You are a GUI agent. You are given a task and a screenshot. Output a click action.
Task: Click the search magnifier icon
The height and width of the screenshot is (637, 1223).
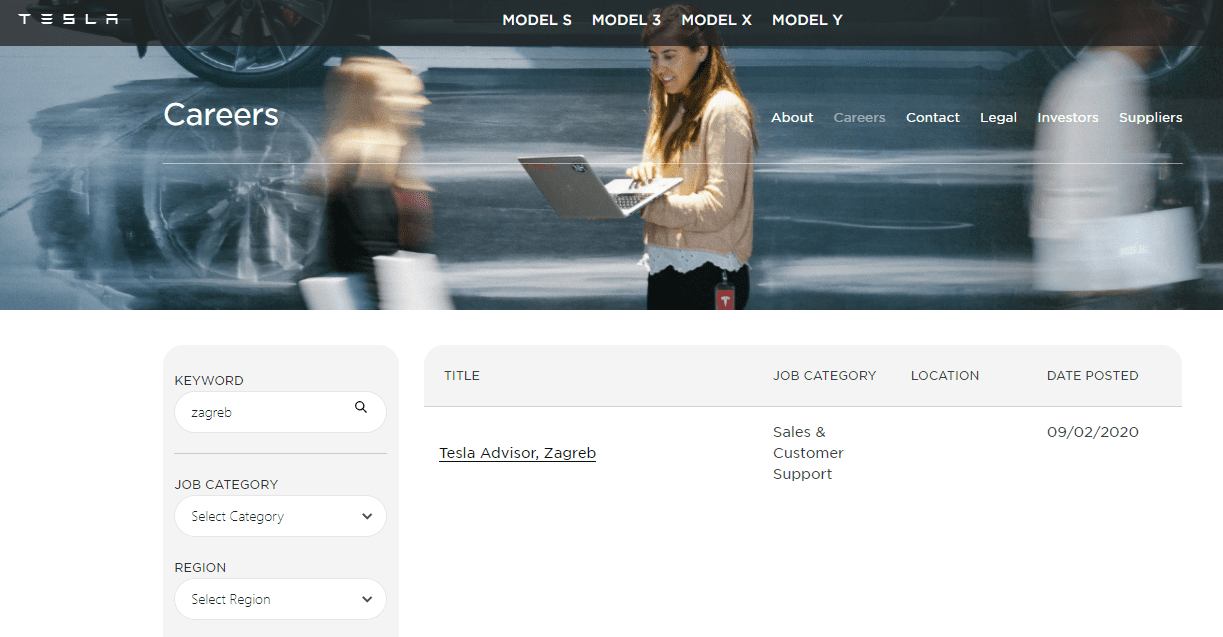coord(361,407)
